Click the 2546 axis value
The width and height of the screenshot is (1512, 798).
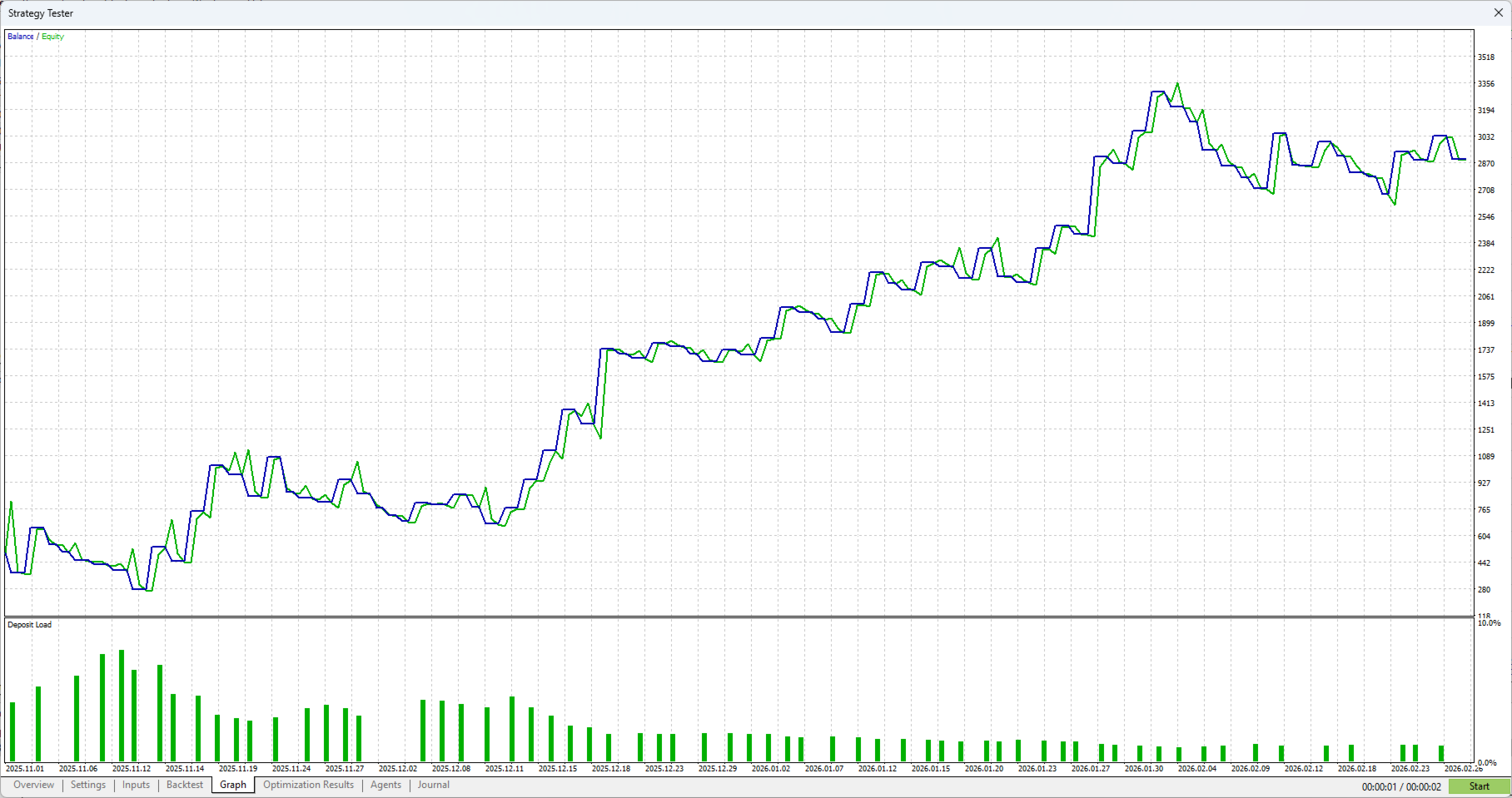point(1486,217)
